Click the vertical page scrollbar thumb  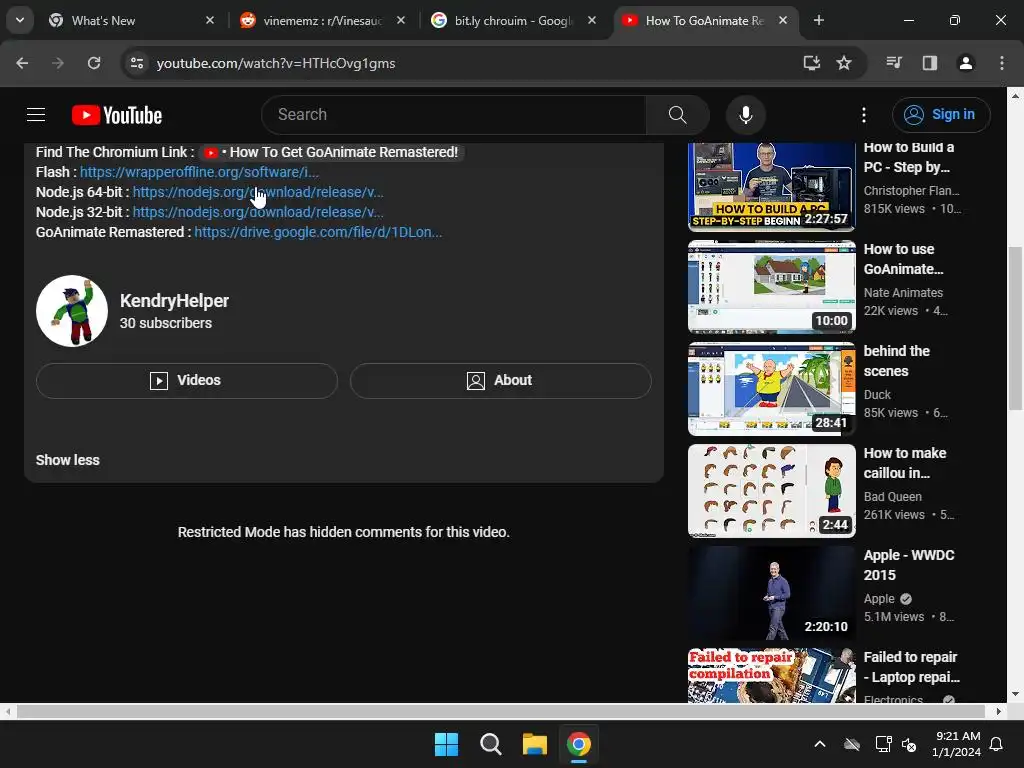click(x=1015, y=328)
